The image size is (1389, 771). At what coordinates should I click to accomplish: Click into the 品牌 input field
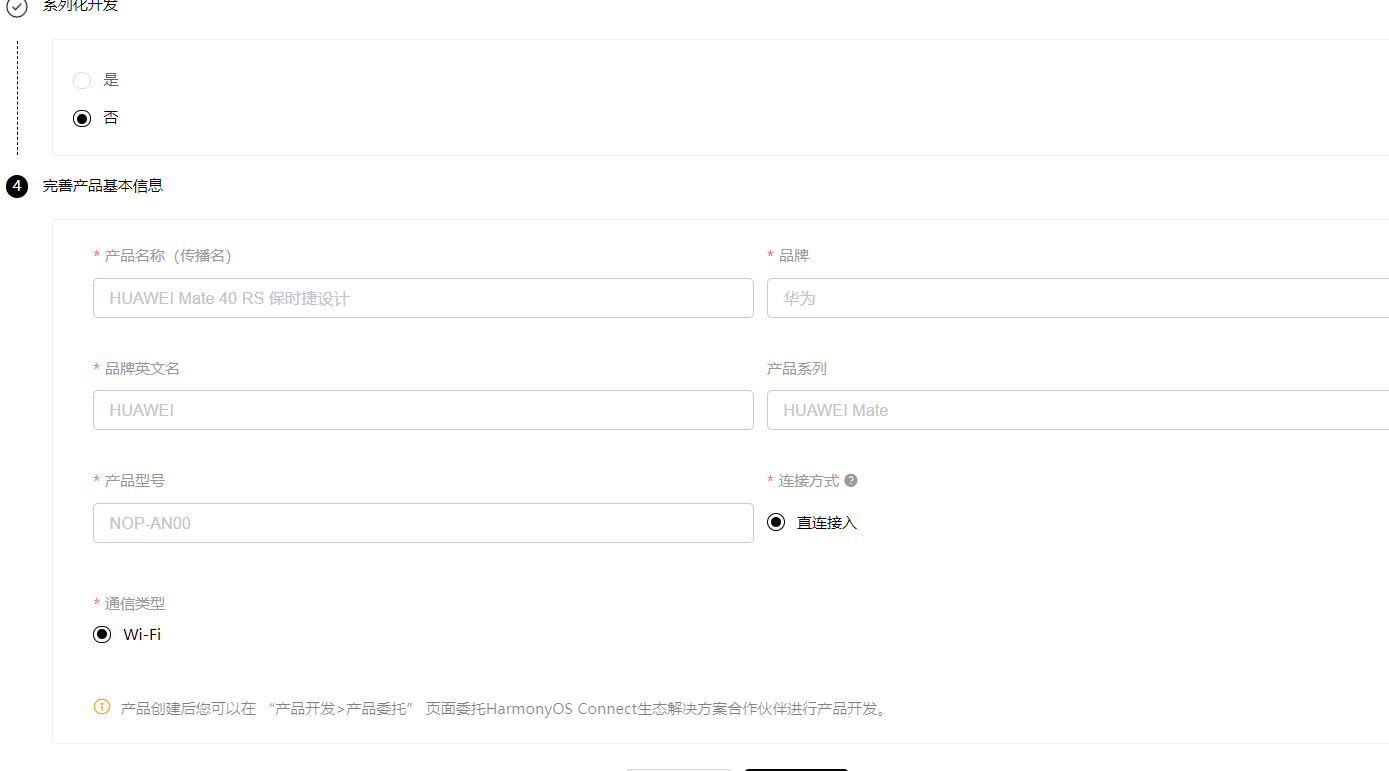click(x=1078, y=298)
